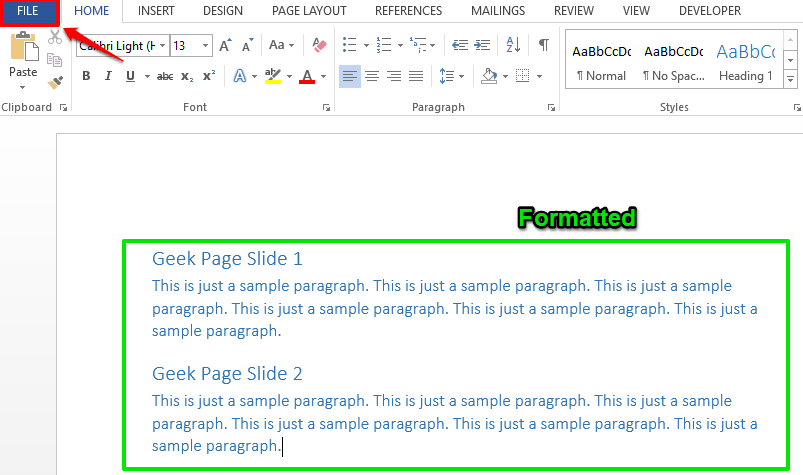803x475 pixels.
Task: Click the Sort A-Z icon
Action: point(513,45)
